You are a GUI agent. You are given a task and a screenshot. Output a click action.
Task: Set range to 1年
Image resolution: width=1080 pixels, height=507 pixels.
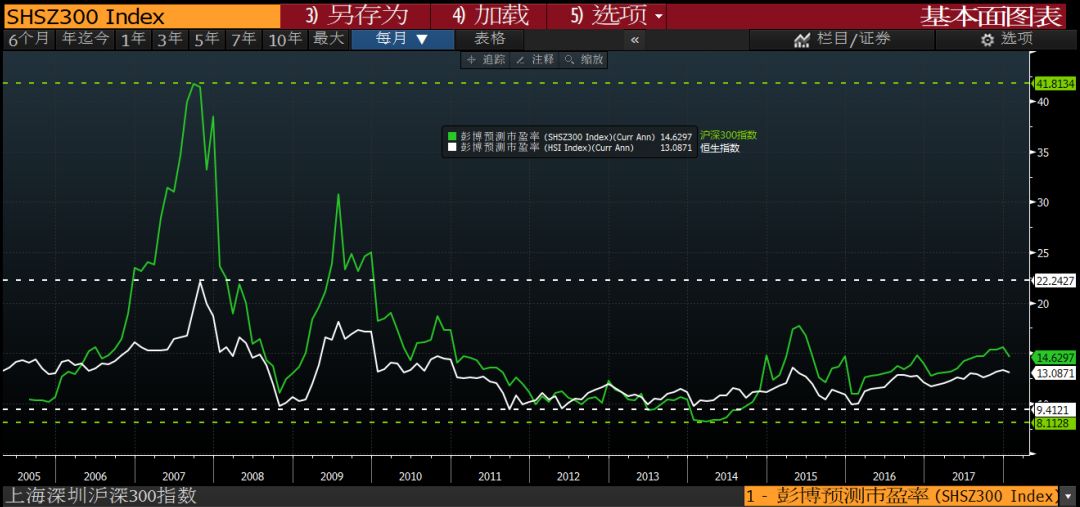click(x=134, y=39)
